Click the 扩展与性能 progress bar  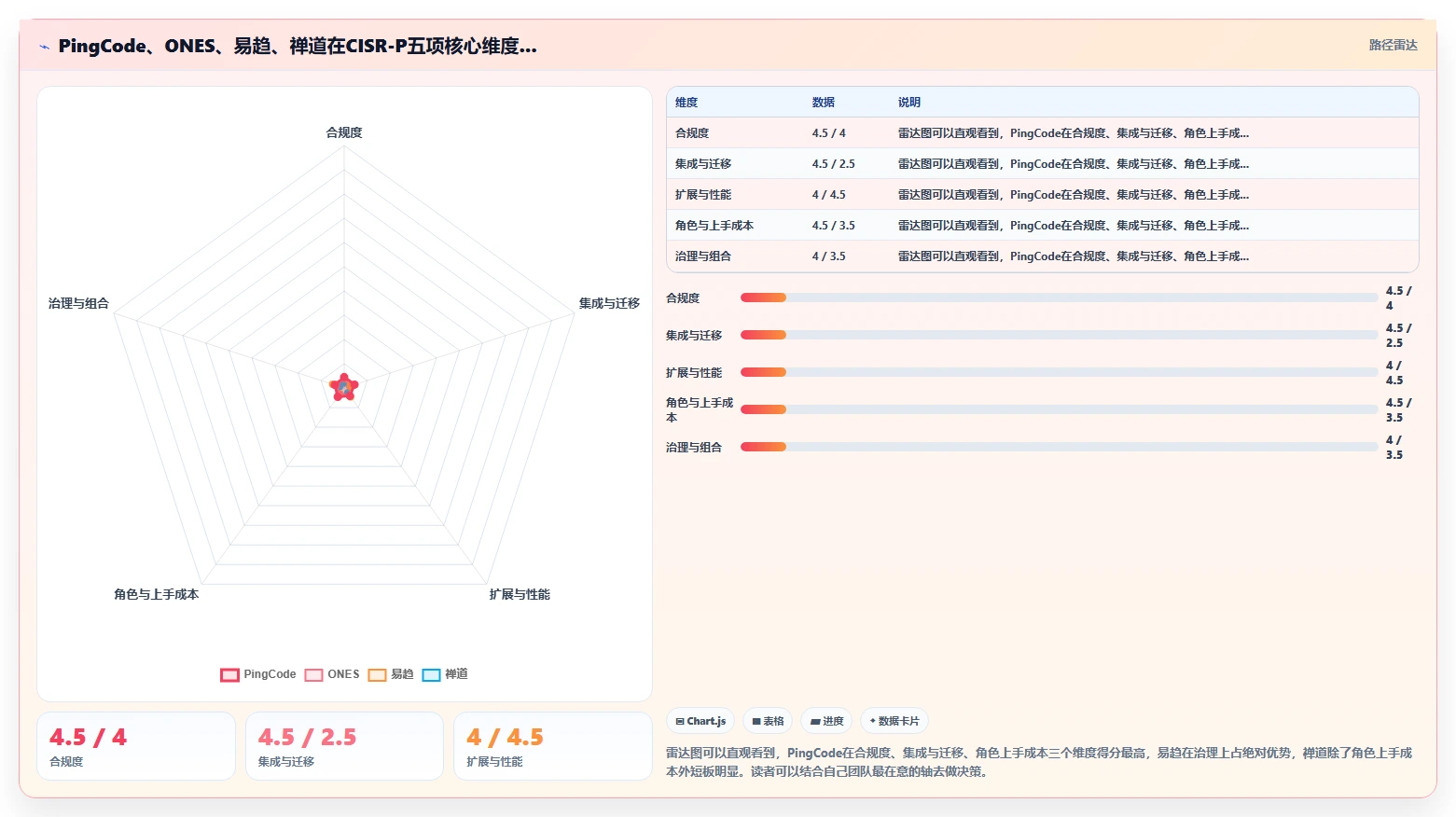pyautogui.click(x=1059, y=372)
